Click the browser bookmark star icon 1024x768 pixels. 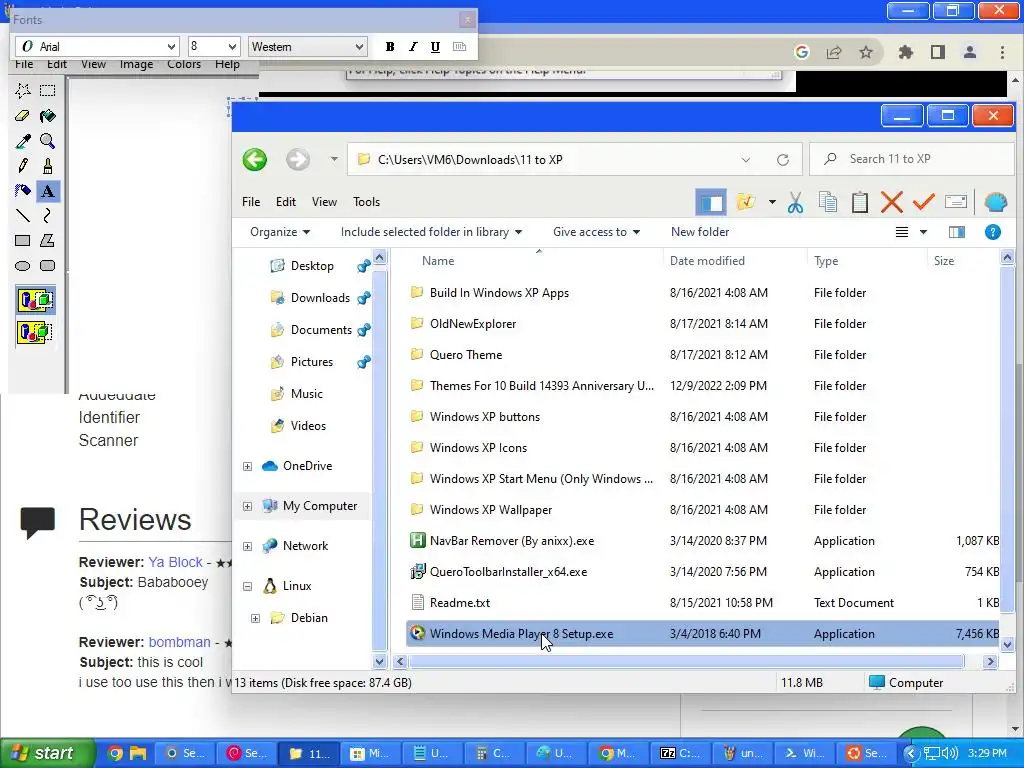tap(866, 52)
